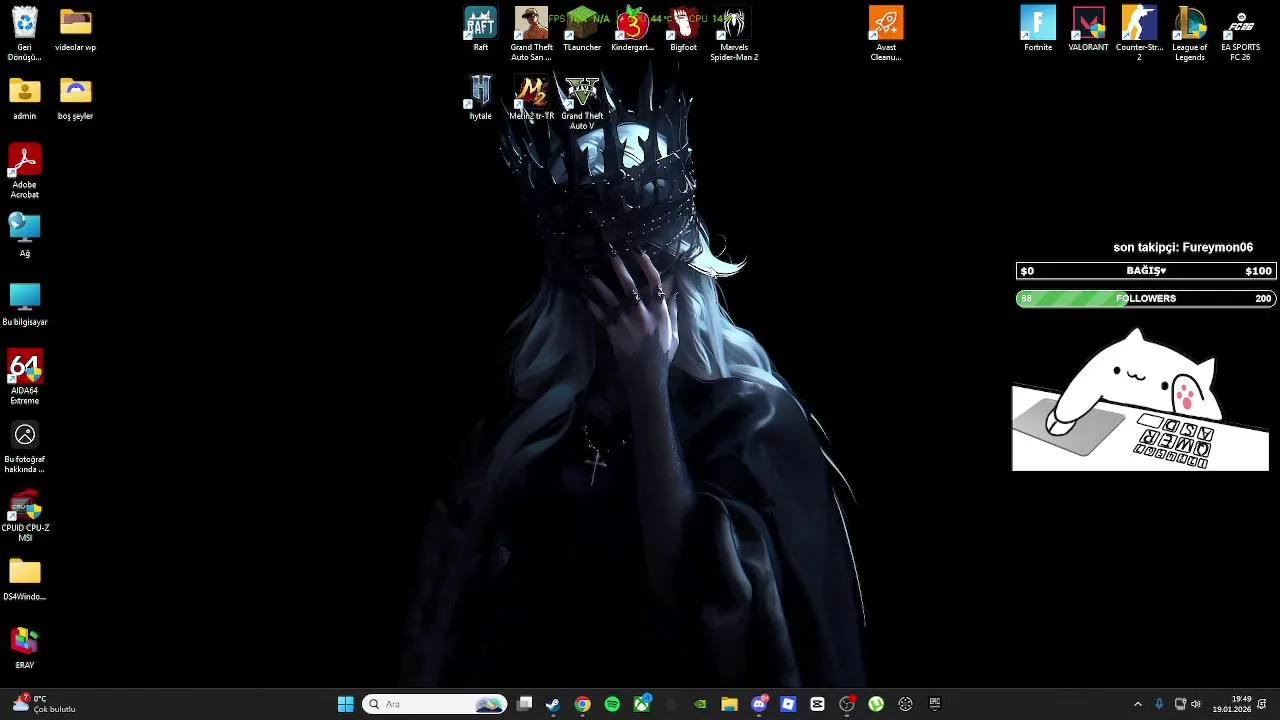Launch AIDA64 Extreme shortcut
The height and width of the screenshot is (720, 1280).
tap(24, 377)
